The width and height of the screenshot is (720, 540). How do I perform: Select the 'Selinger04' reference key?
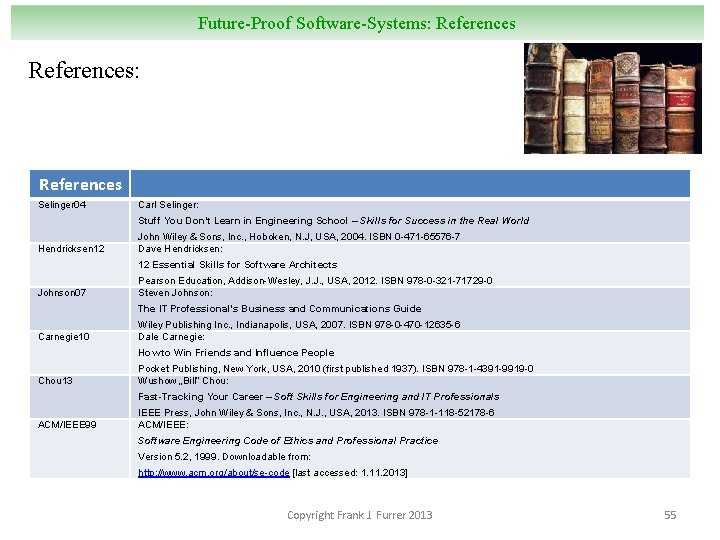(62, 205)
